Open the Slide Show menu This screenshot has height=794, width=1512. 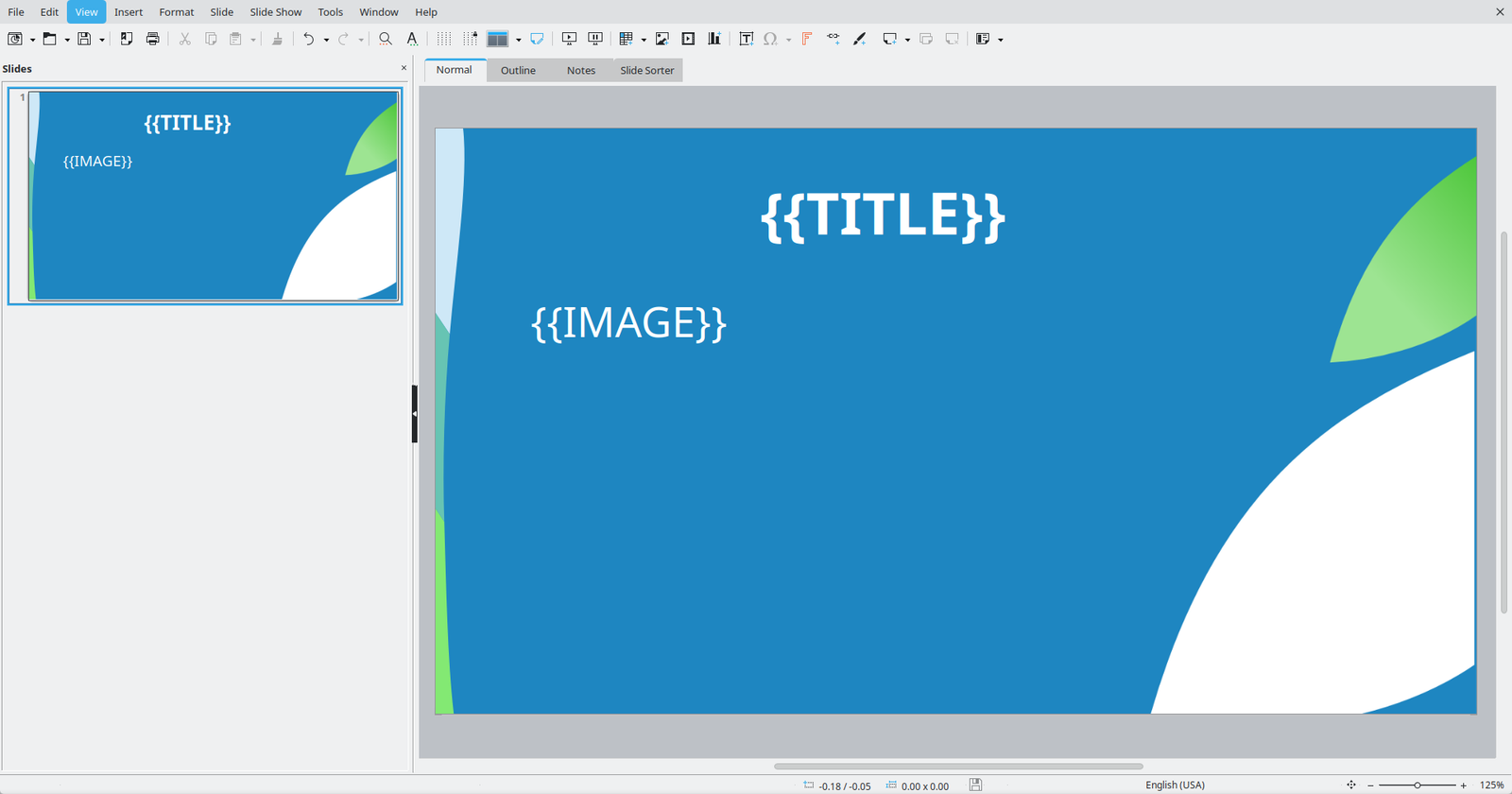tap(275, 12)
